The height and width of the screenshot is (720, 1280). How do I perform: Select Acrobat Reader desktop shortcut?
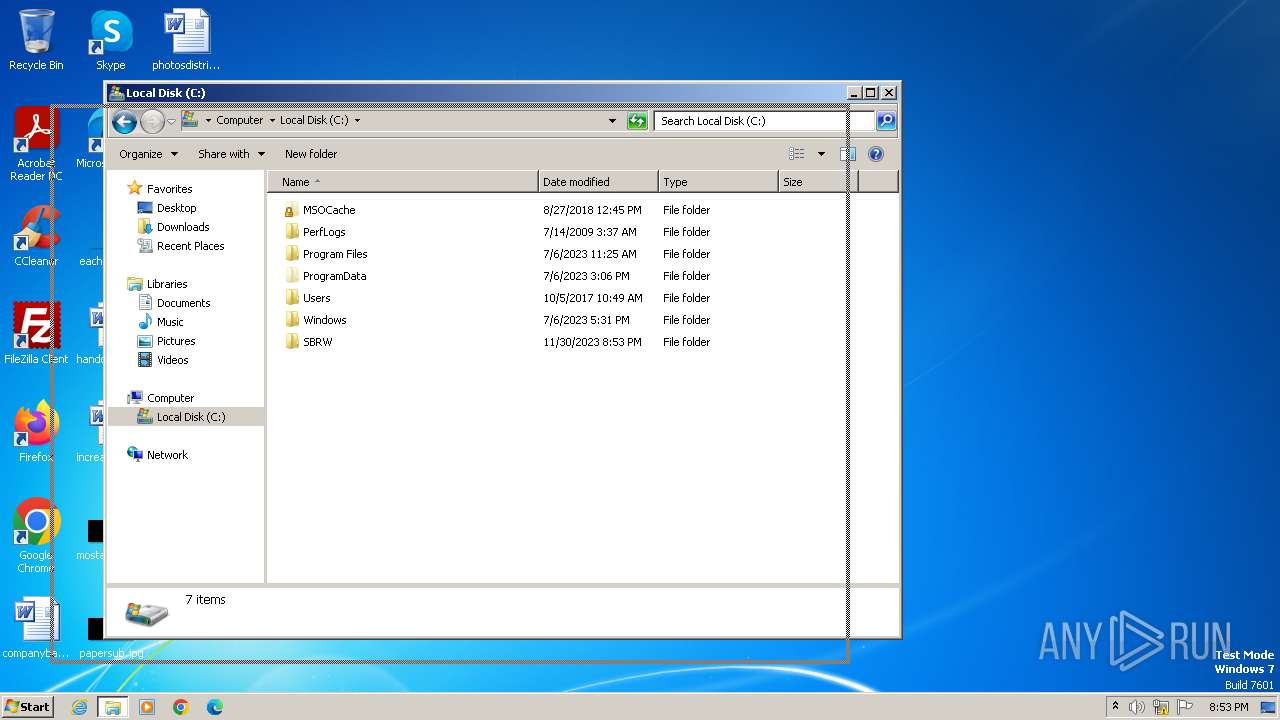(36, 145)
